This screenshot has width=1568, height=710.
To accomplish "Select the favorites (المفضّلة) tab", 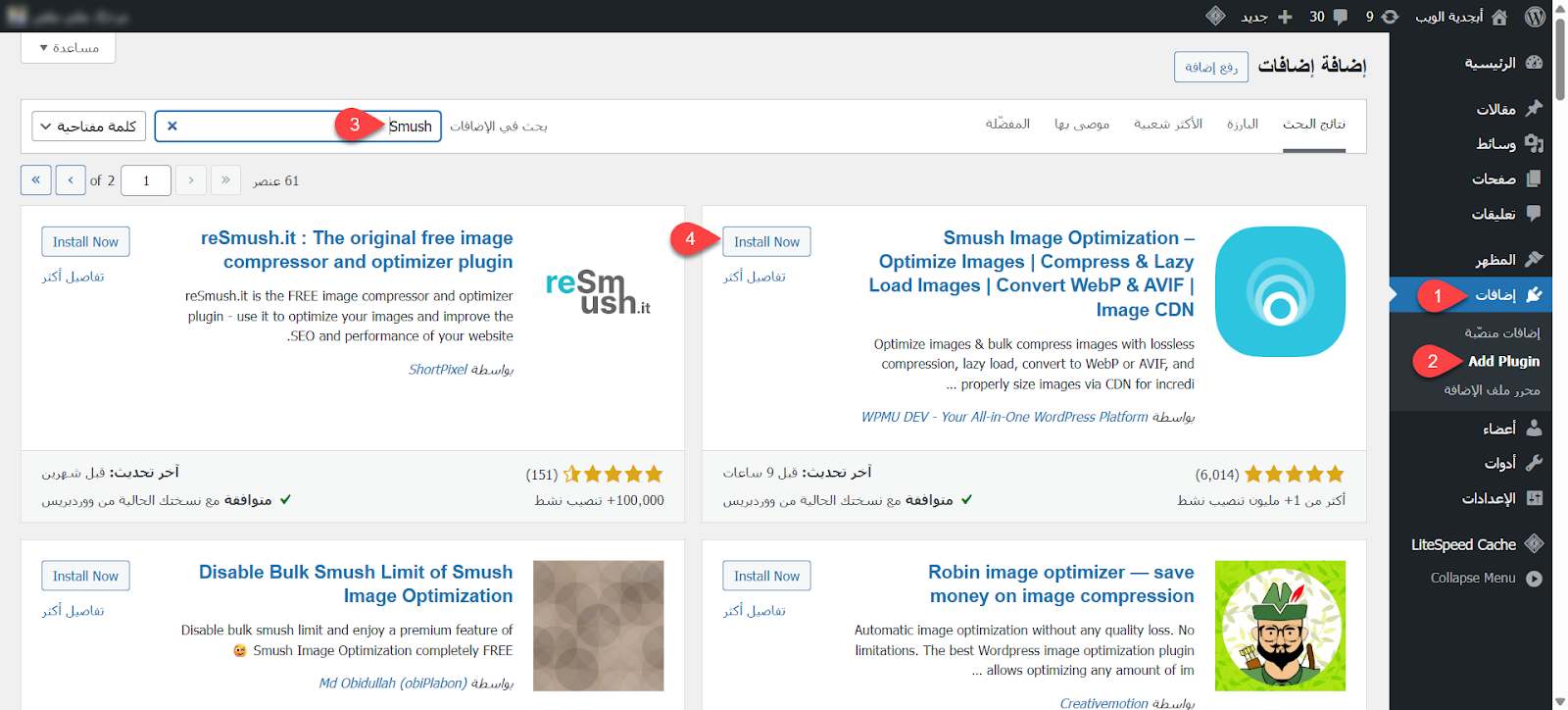I will (x=1007, y=124).
